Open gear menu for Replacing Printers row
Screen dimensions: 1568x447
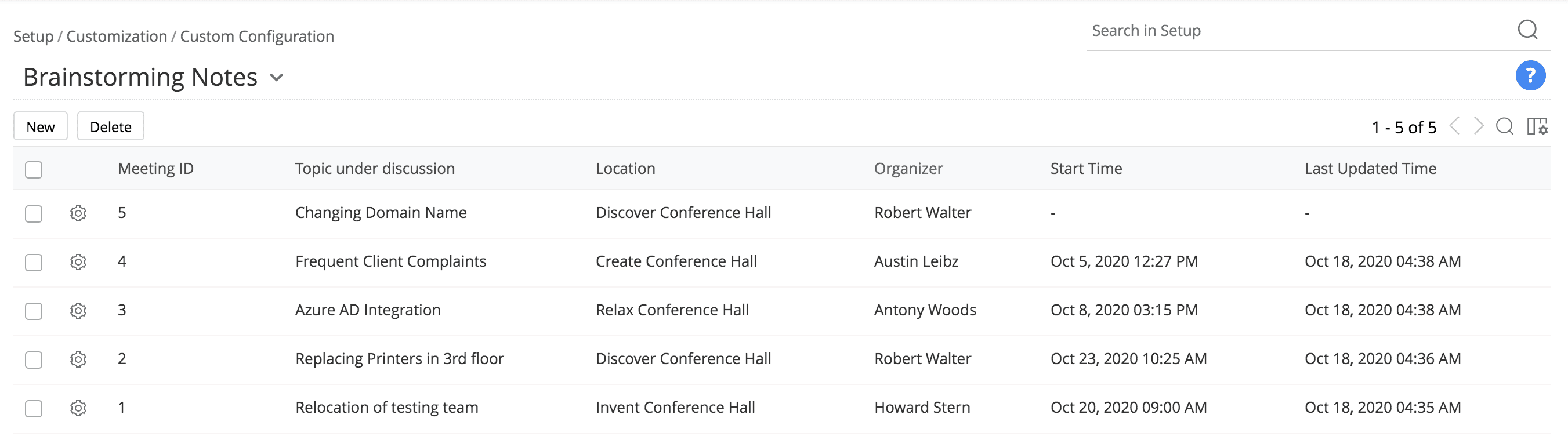(78, 359)
